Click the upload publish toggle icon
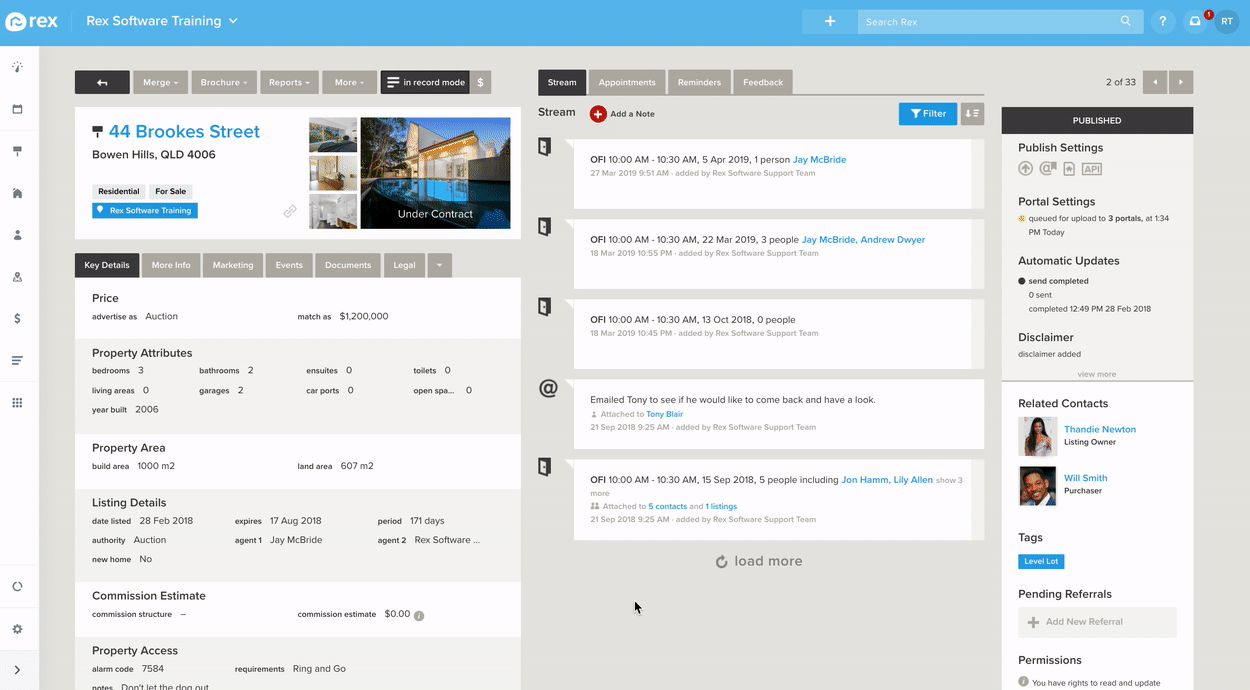Screen dimensions: 1250x690 click(x=1025, y=168)
